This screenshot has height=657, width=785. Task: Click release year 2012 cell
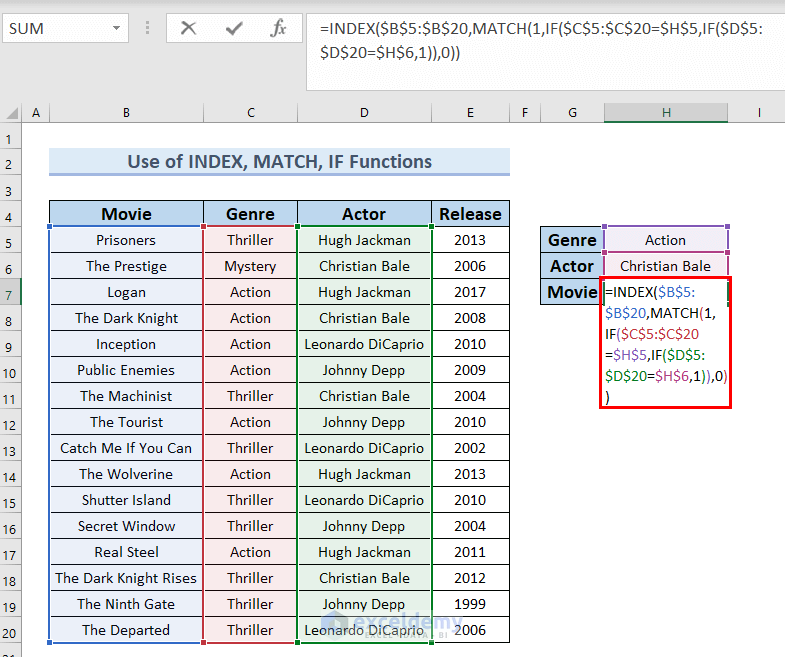(x=471, y=578)
